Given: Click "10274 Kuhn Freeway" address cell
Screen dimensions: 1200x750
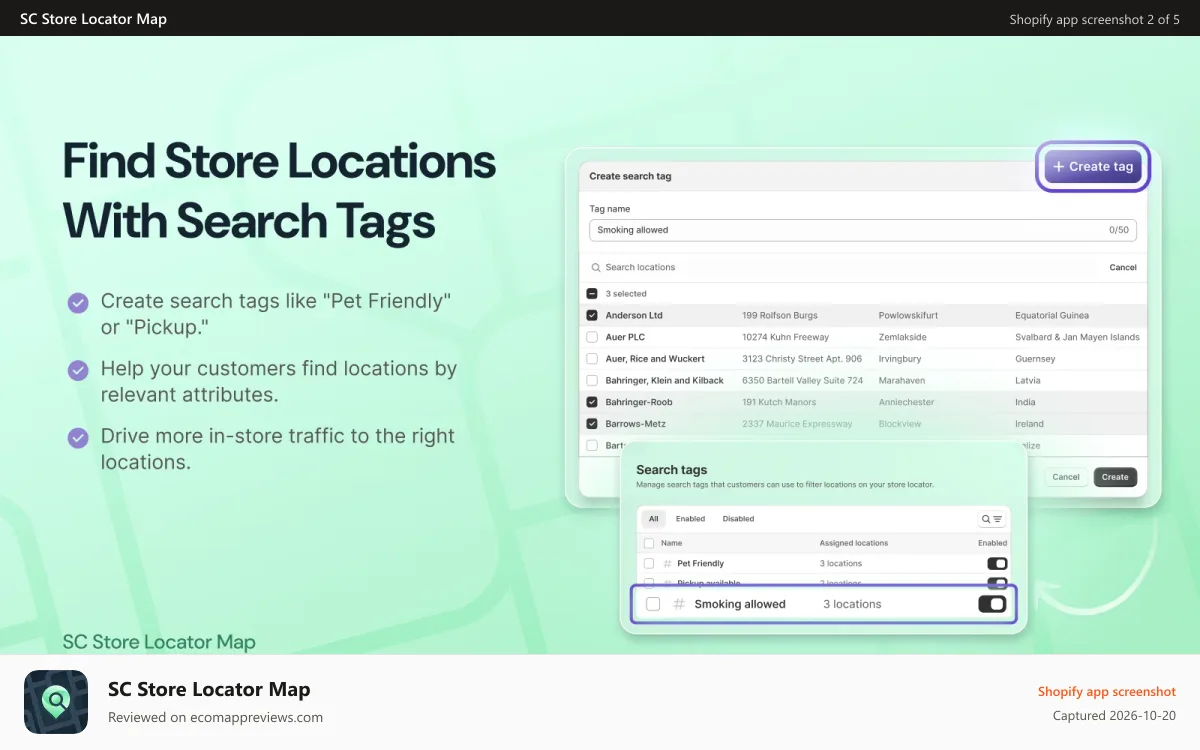Looking at the screenshot, I should (x=785, y=337).
